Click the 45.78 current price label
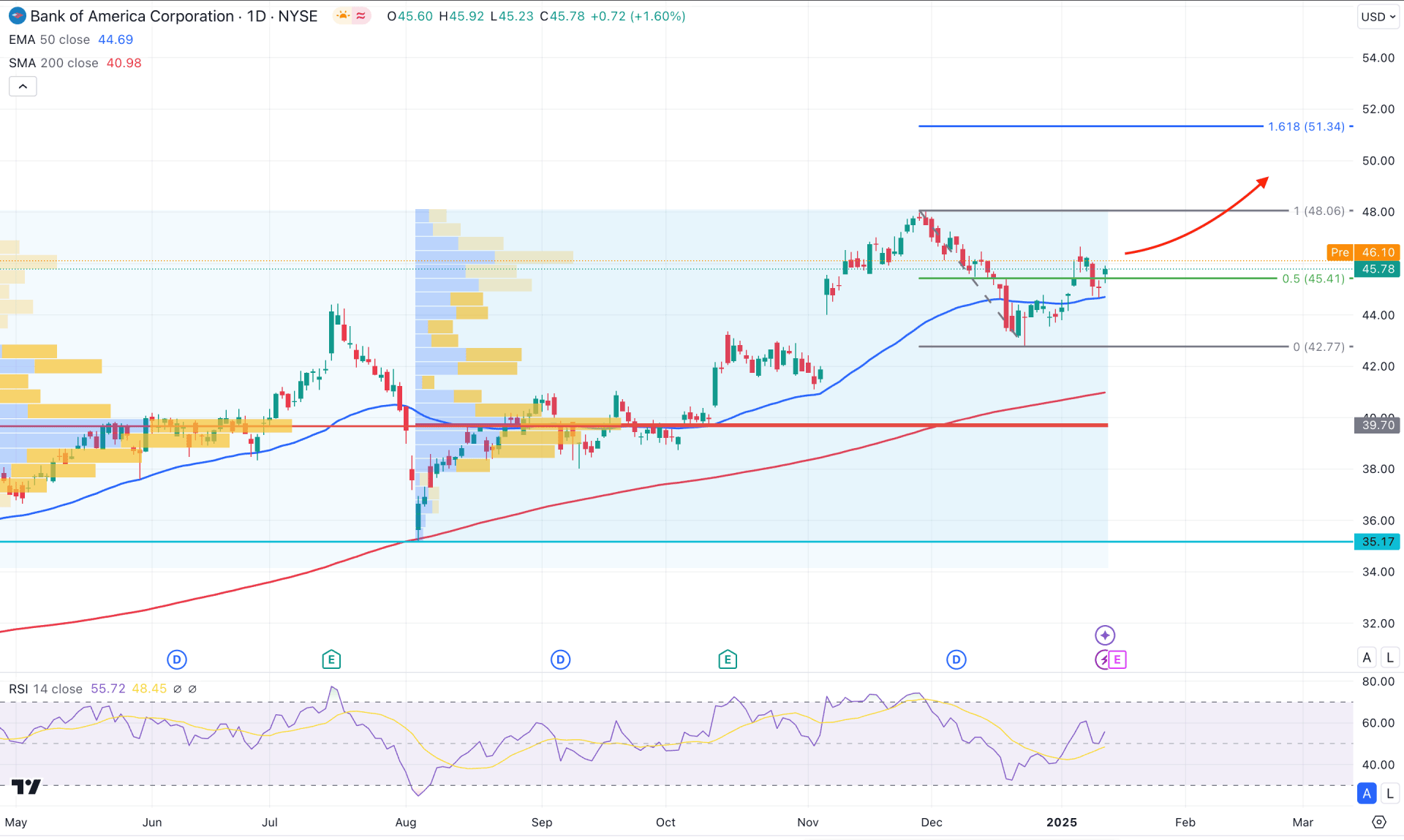This screenshot has width=1404, height=840. (x=1378, y=269)
